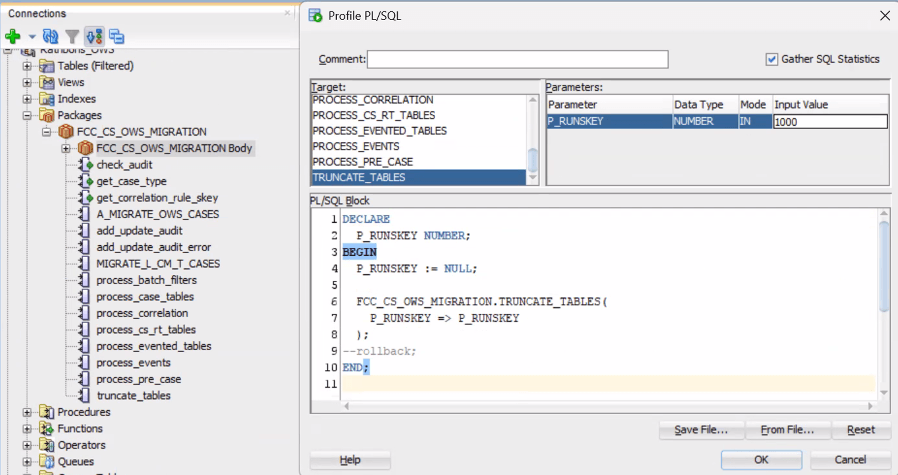Click the FCC_CS_OWS_MIGRATION Body icon
Screen dimensions: 898x475
pyautogui.click(x=85, y=148)
